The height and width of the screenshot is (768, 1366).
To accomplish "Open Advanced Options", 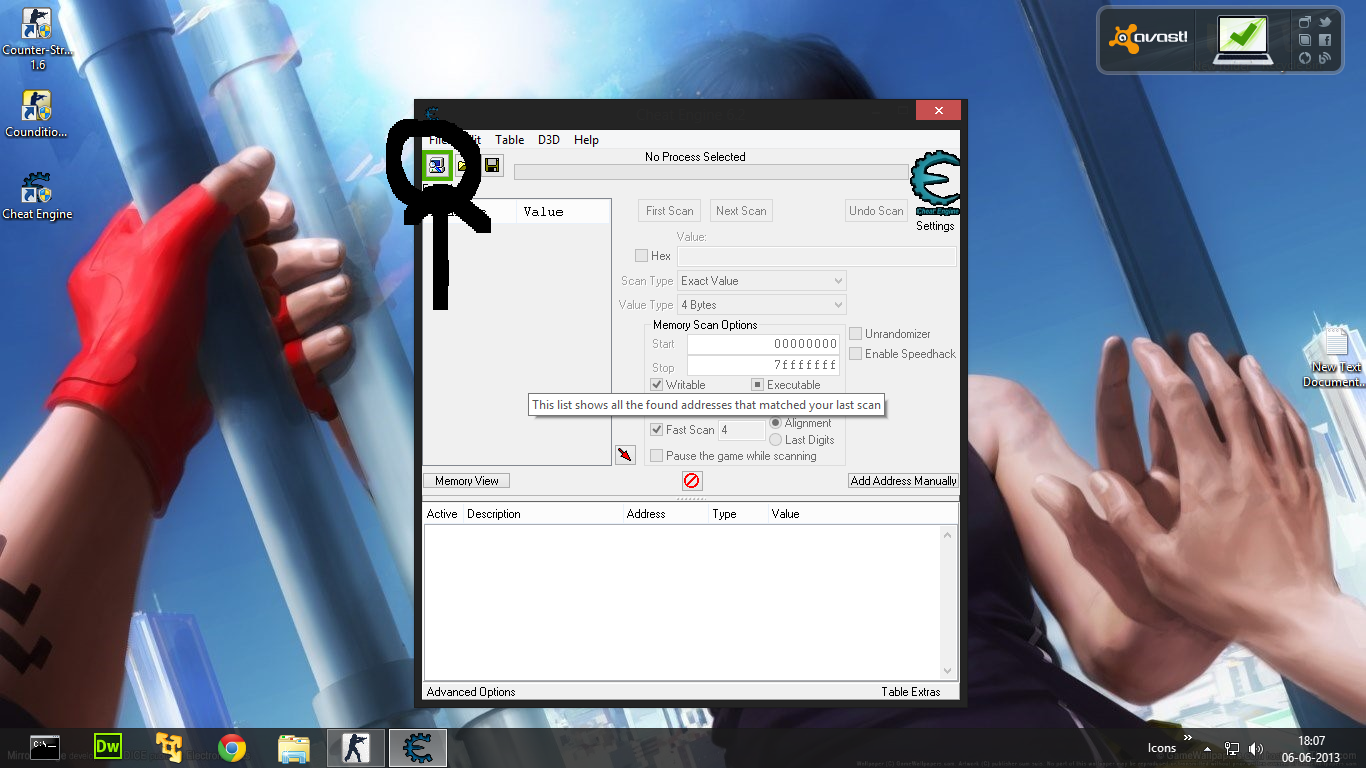I will point(471,692).
